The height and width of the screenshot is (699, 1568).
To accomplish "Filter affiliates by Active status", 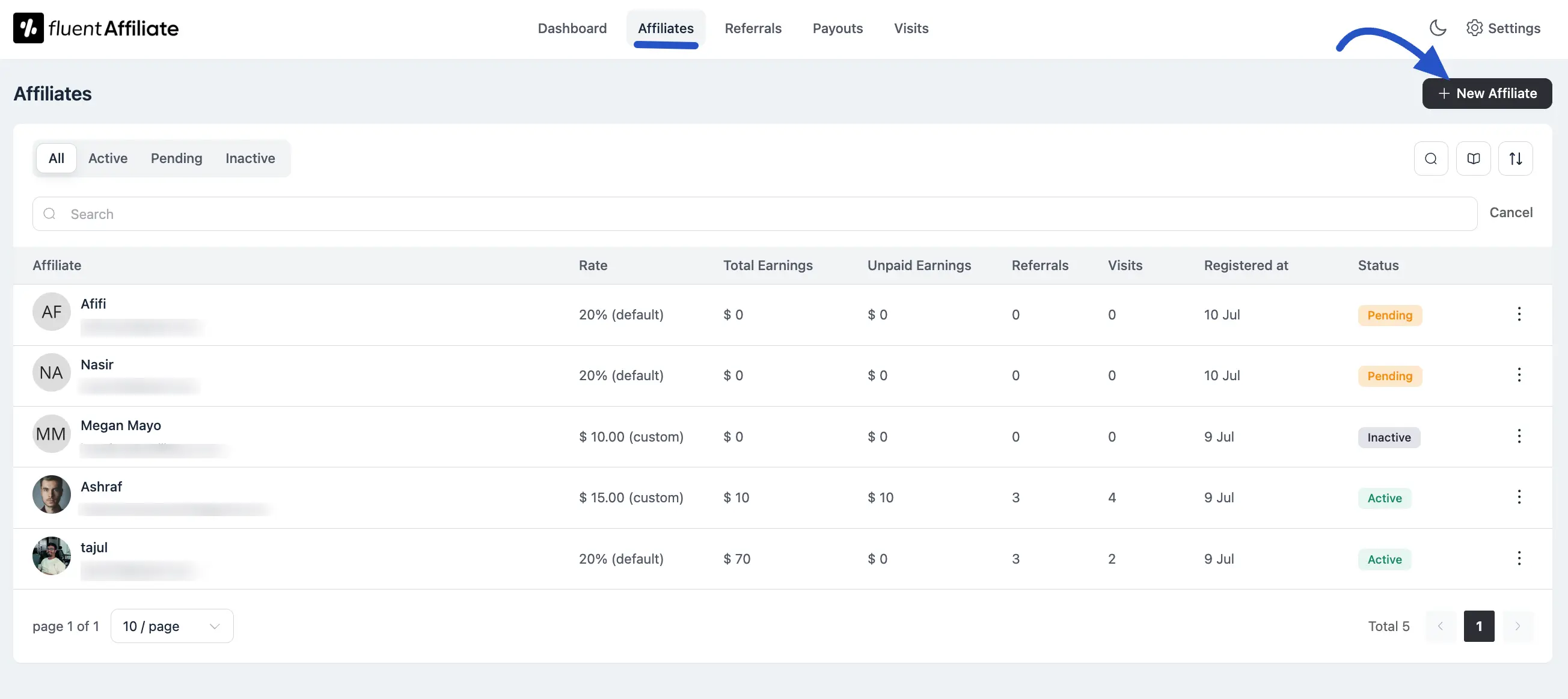I will 108,158.
